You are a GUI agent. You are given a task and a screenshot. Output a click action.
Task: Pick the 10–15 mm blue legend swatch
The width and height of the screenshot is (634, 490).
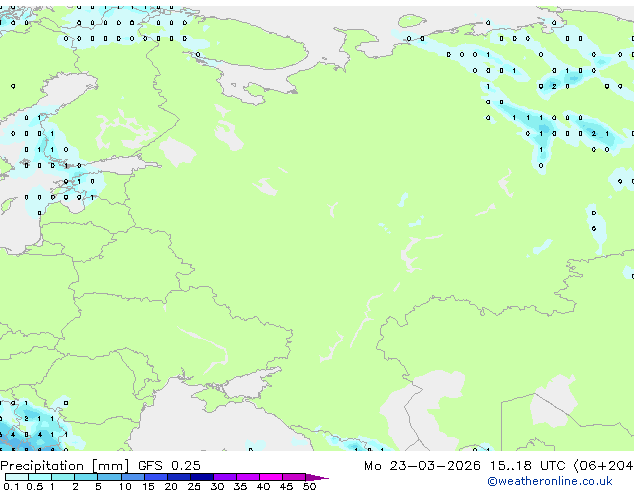133,477
